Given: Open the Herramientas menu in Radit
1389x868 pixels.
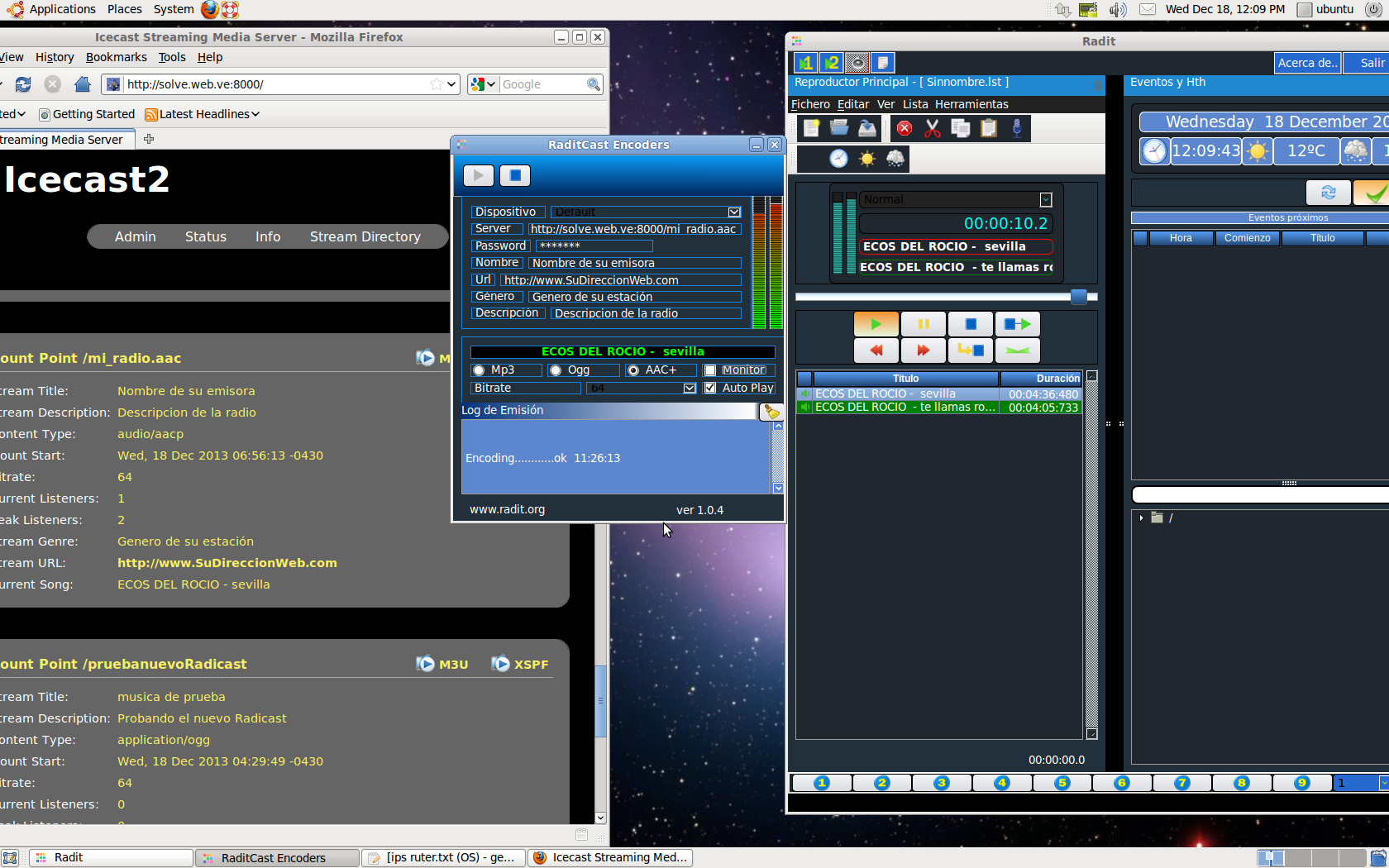Looking at the screenshot, I should click(971, 104).
